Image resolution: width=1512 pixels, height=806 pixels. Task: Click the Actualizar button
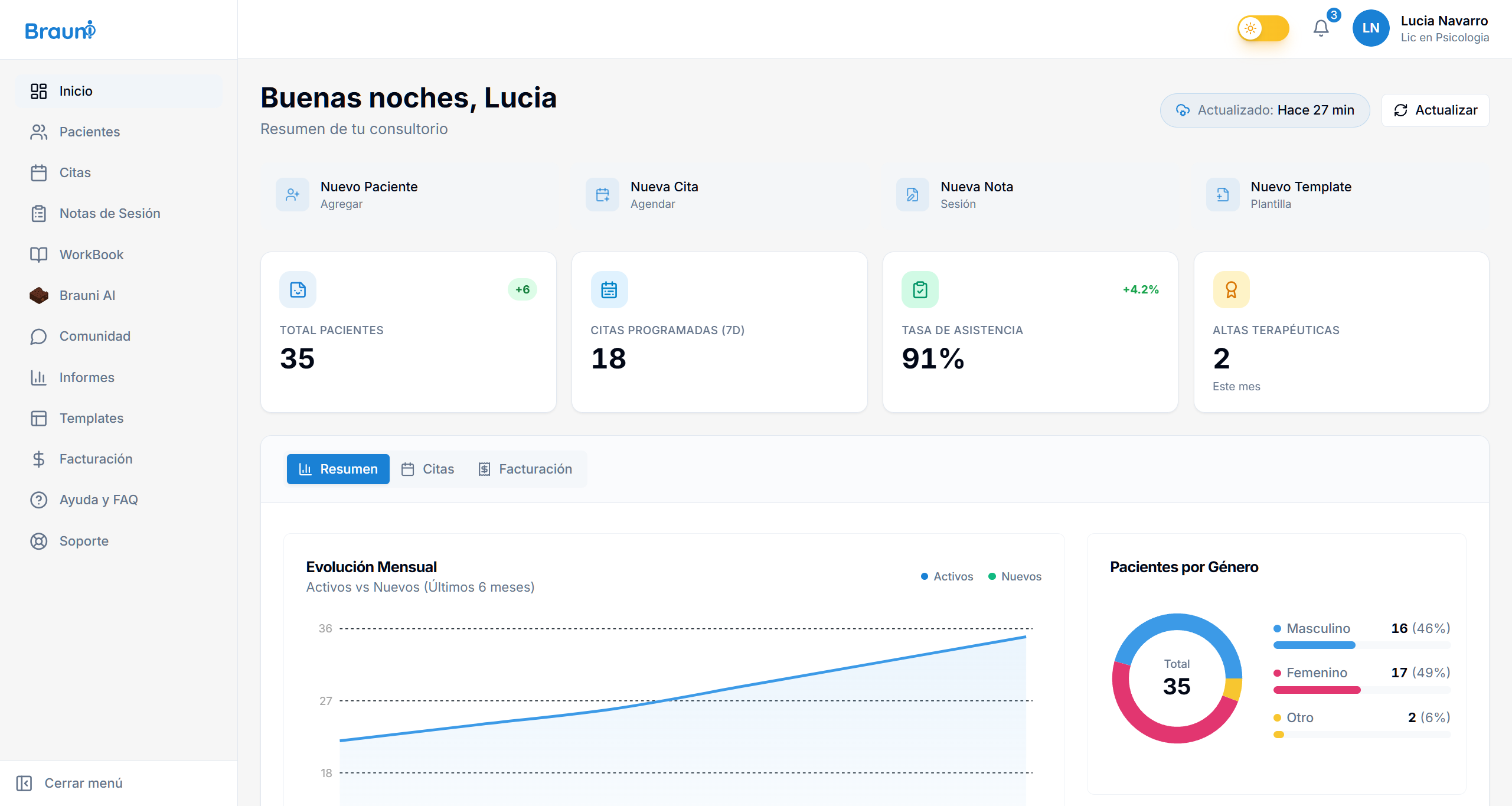click(x=1435, y=110)
